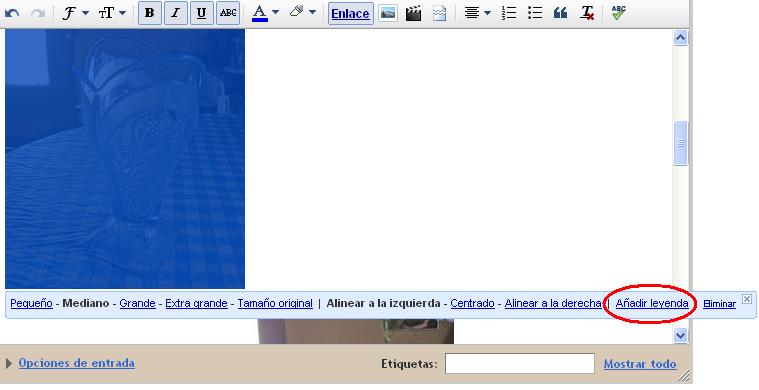The image size is (759, 390).
Task: Open the font family menu
Action: [75, 13]
